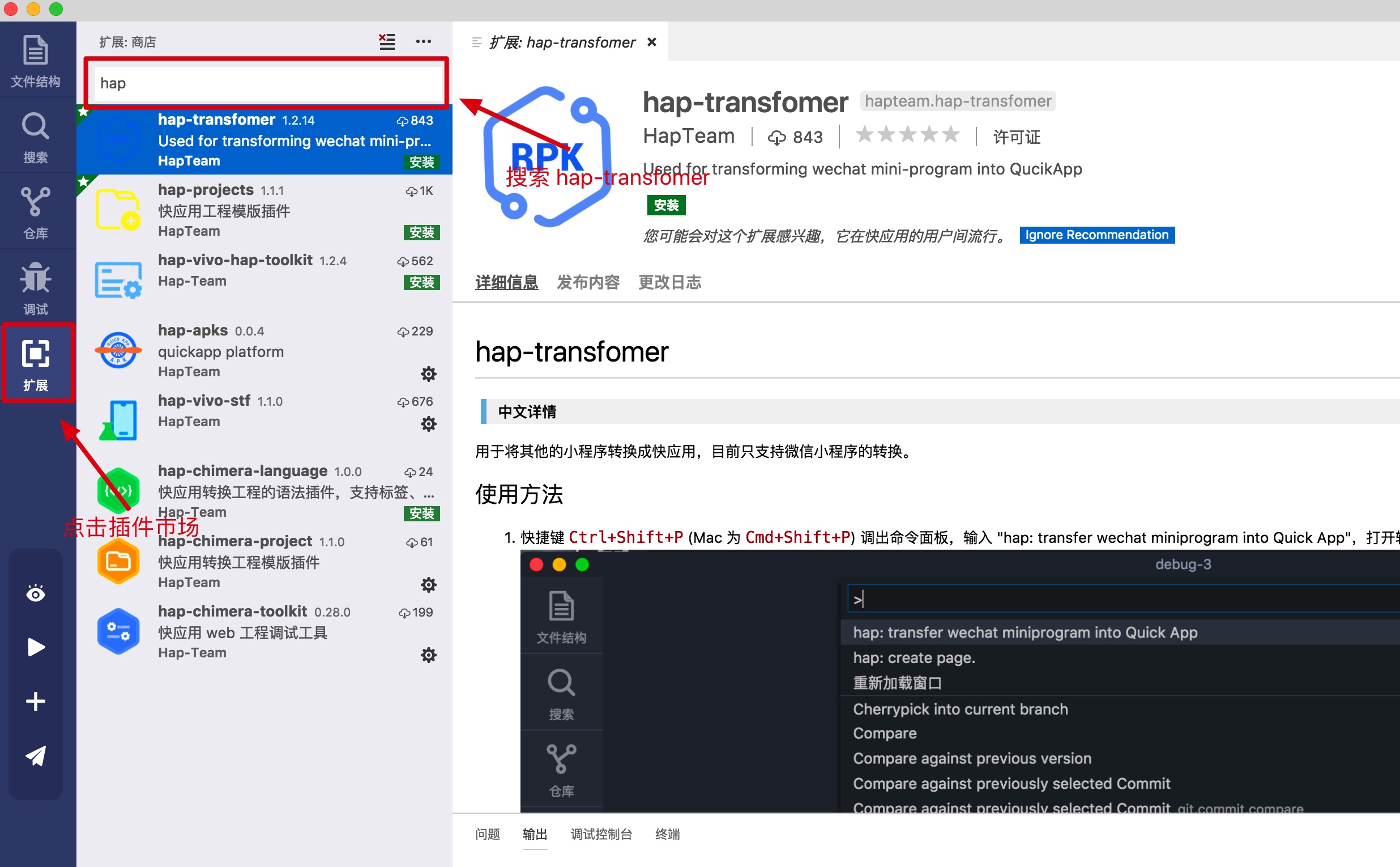Open the gear menu for hap-vivo-stf

coord(429,424)
